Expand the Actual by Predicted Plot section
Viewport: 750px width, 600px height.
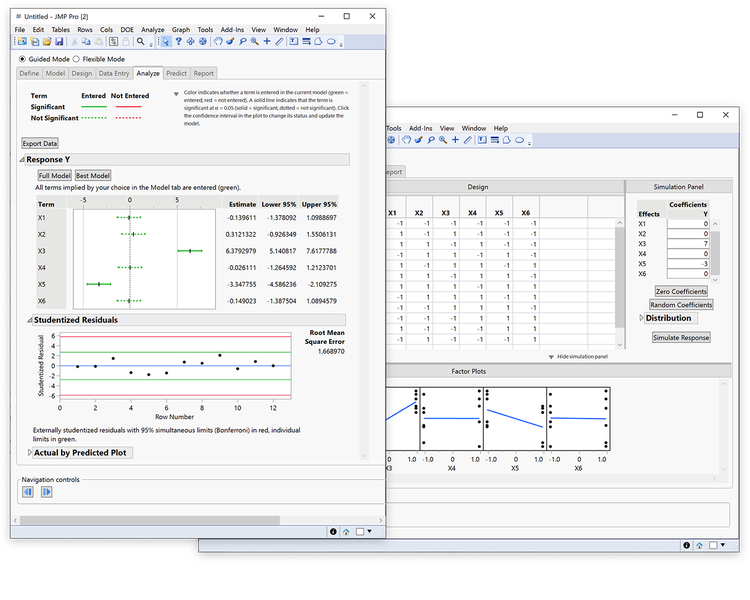point(30,453)
